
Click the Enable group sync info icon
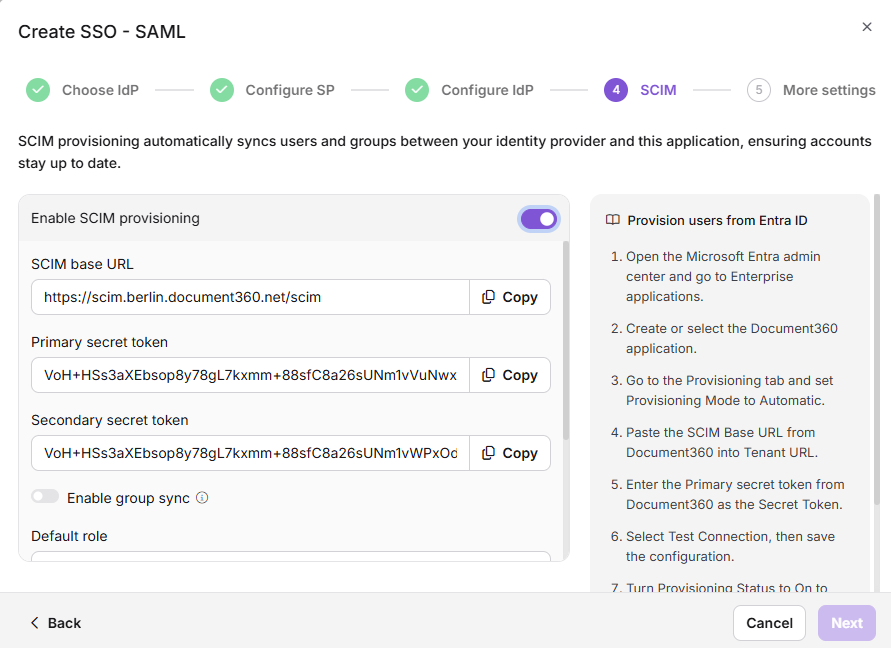pos(202,498)
